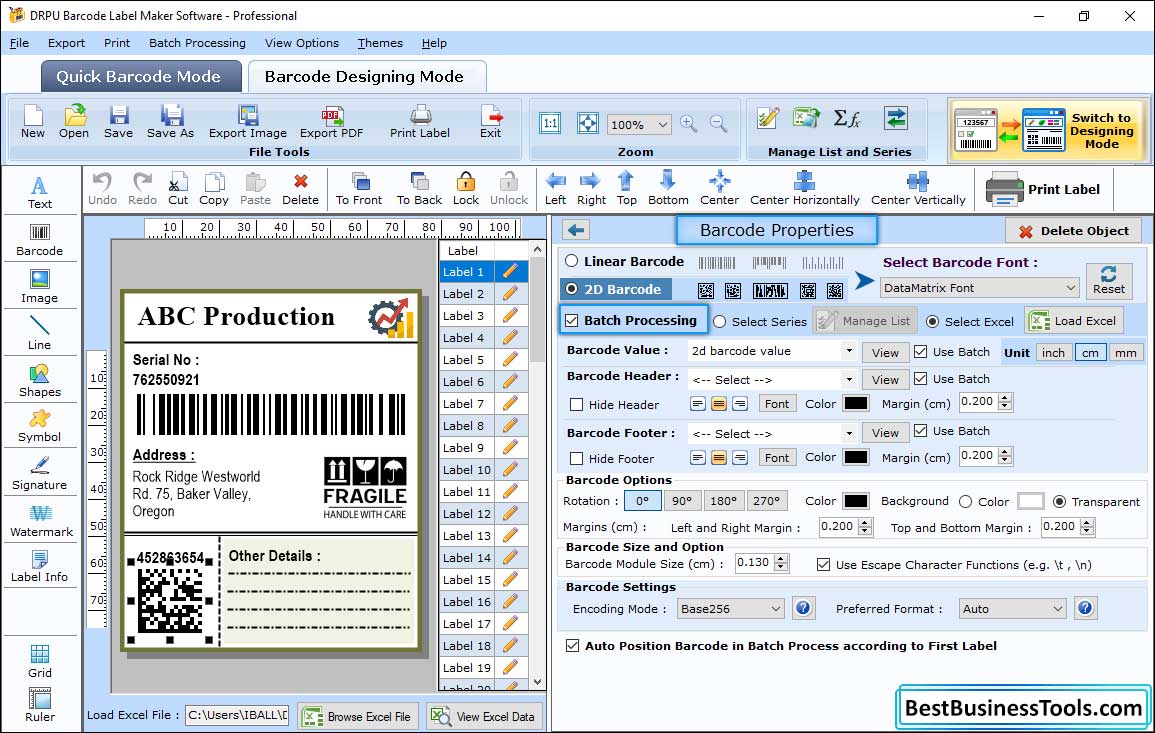The height and width of the screenshot is (733, 1155).
Task: Center Horizontally align the object
Action: point(804,189)
